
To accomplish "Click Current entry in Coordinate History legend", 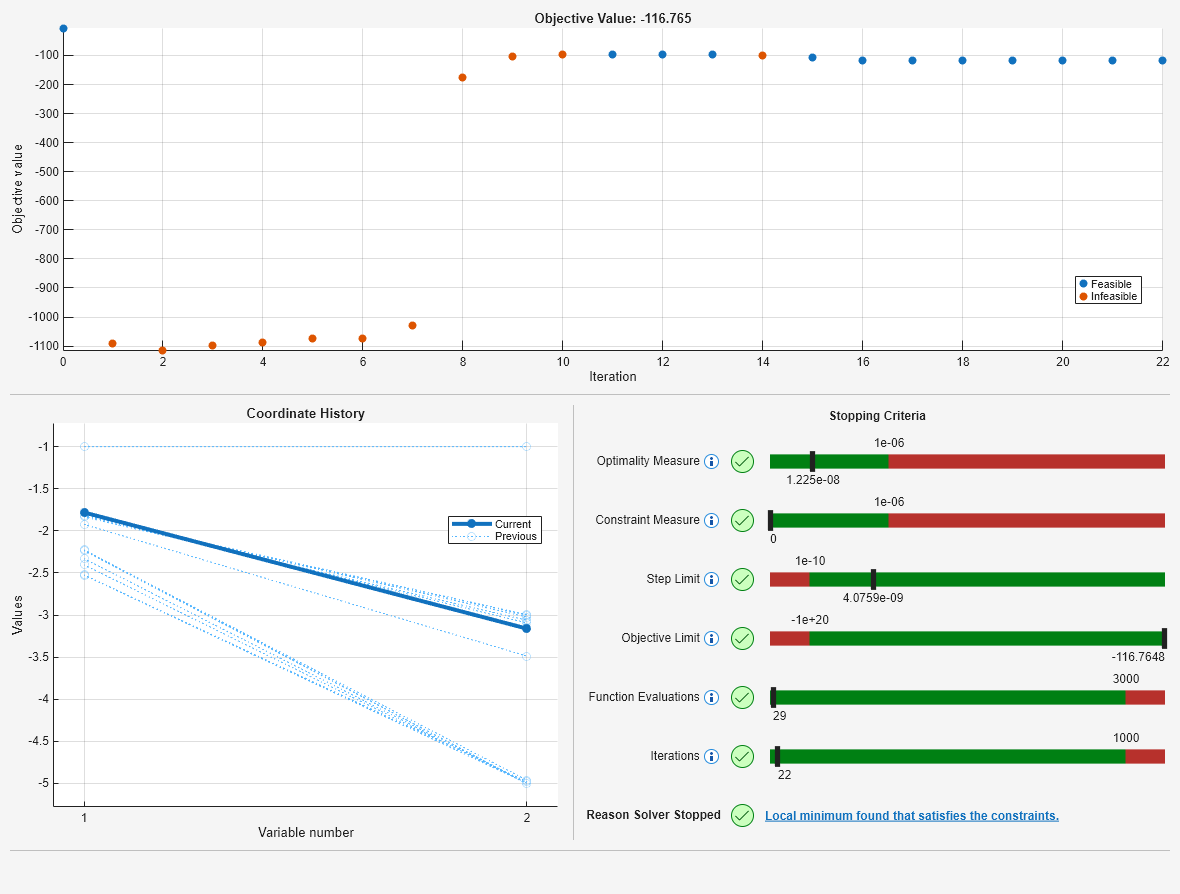I will click(492, 524).
